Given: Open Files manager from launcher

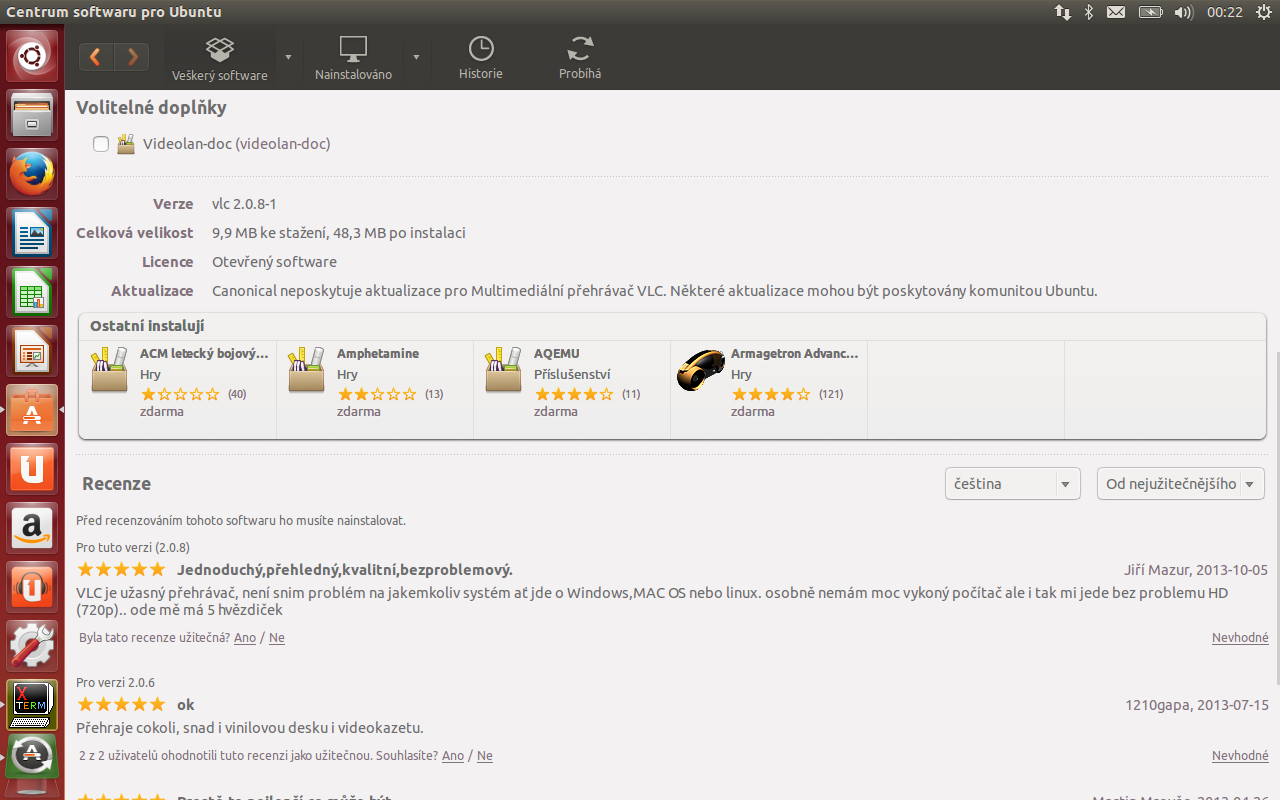Looking at the screenshot, I should coord(32,115).
